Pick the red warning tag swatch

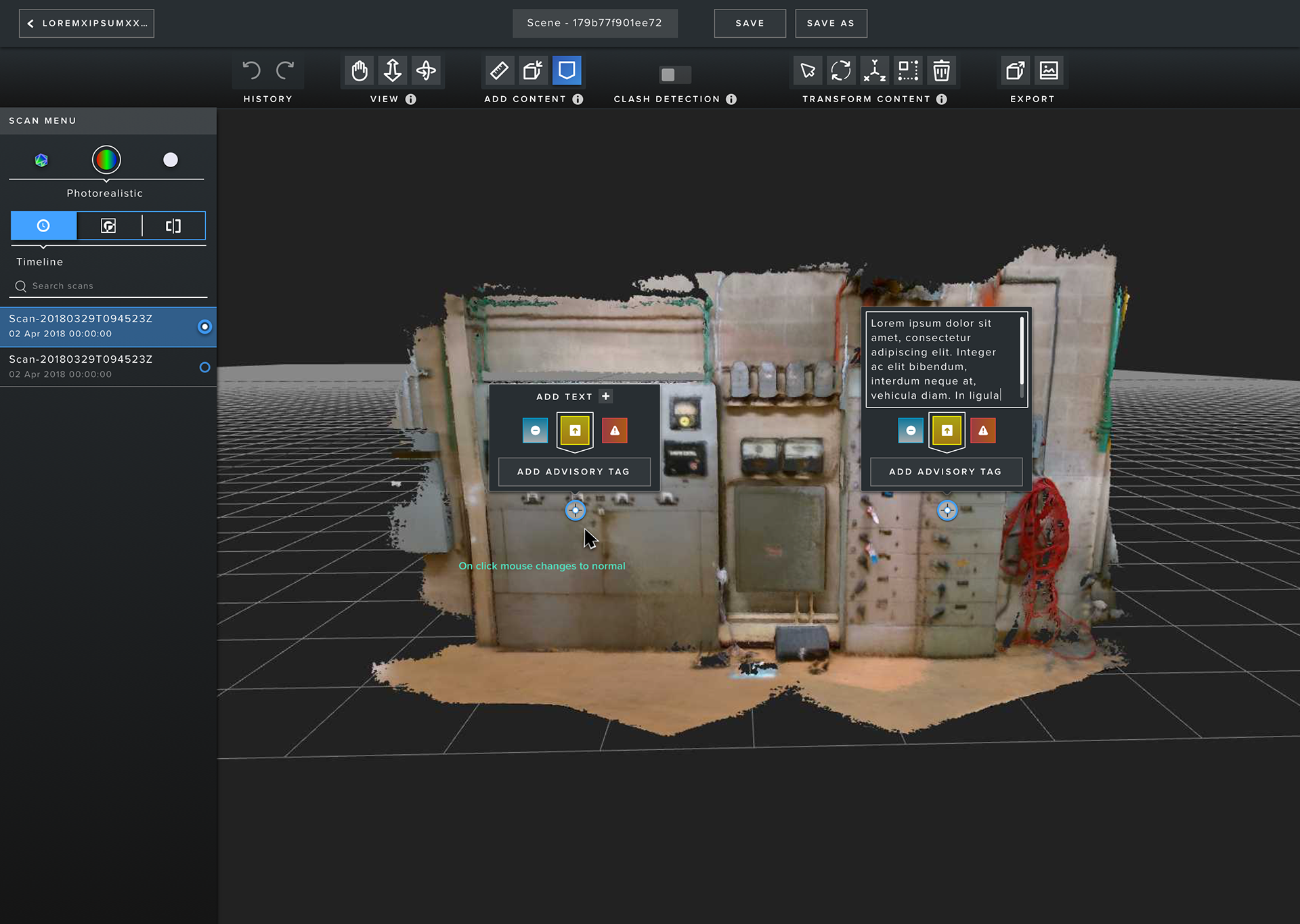click(615, 431)
